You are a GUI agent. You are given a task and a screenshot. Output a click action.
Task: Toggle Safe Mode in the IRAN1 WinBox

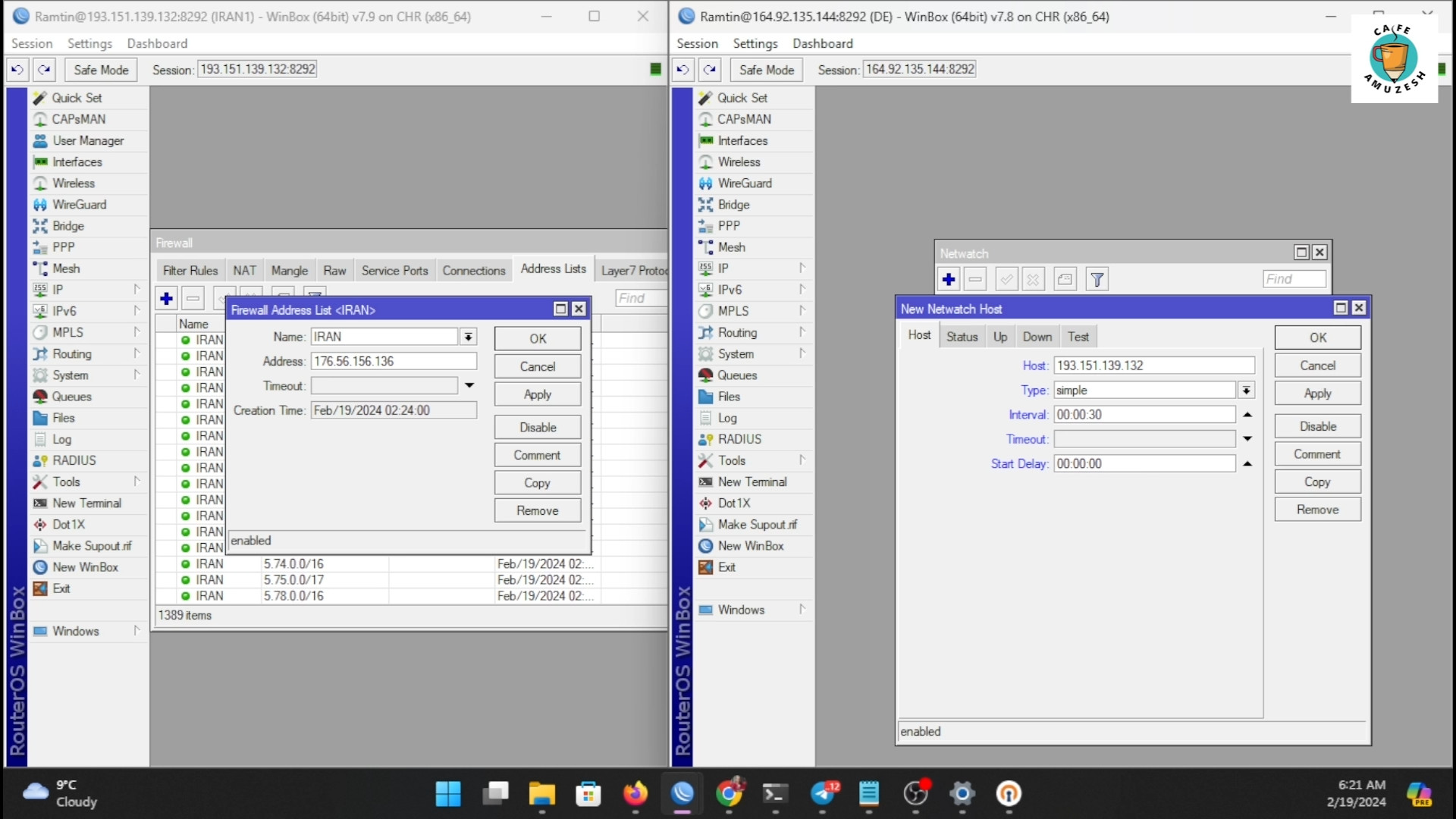coord(101,70)
